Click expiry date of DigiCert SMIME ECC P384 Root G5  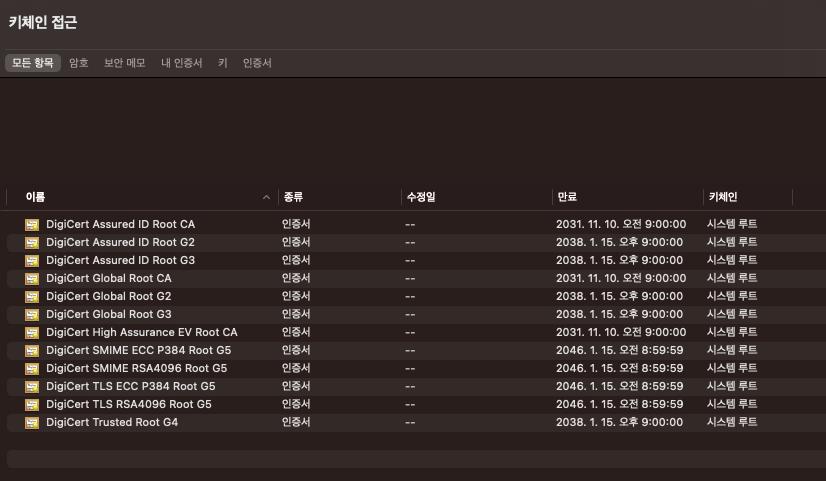[620, 350]
